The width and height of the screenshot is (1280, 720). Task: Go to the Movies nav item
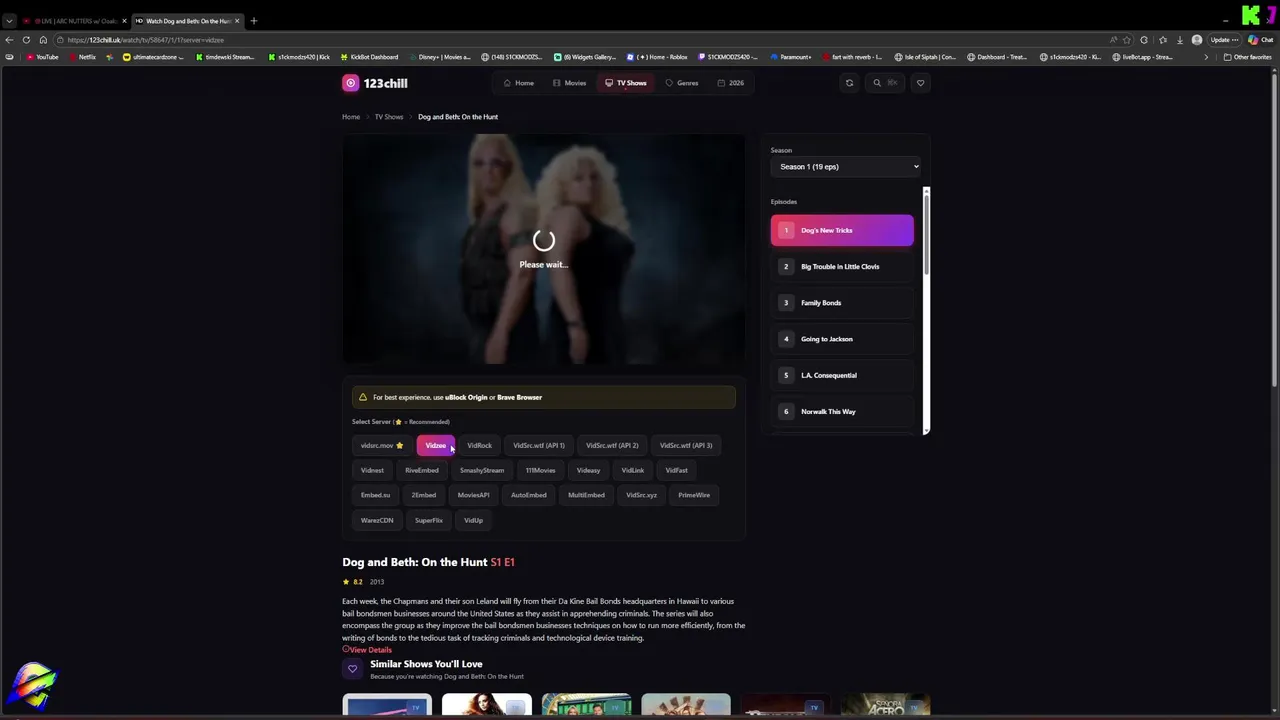tap(569, 83)
